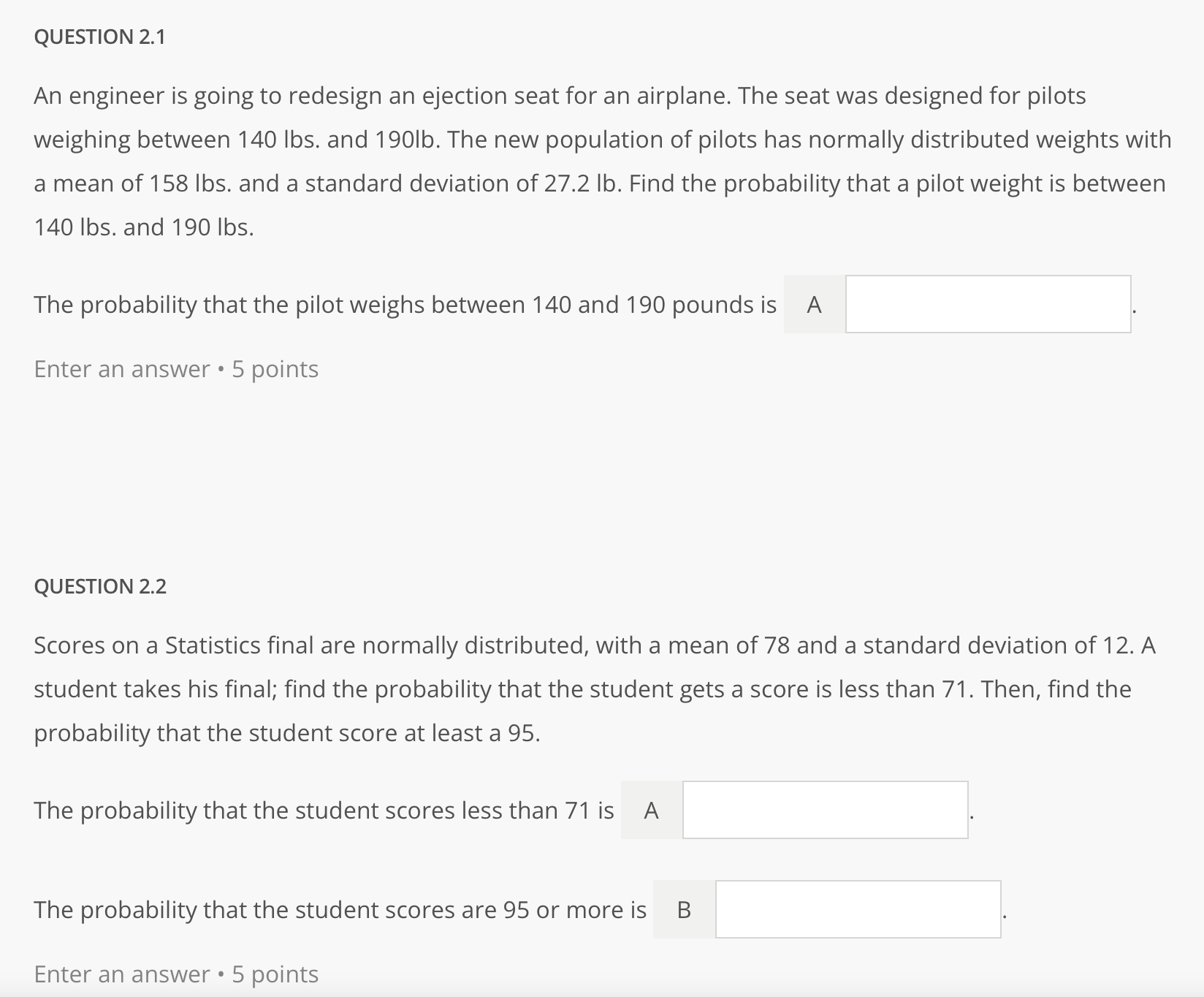The width and height of the screenshot is (1204, 997).
Task: Select the B label beside the 95-or-more blank
Action: 684,910
